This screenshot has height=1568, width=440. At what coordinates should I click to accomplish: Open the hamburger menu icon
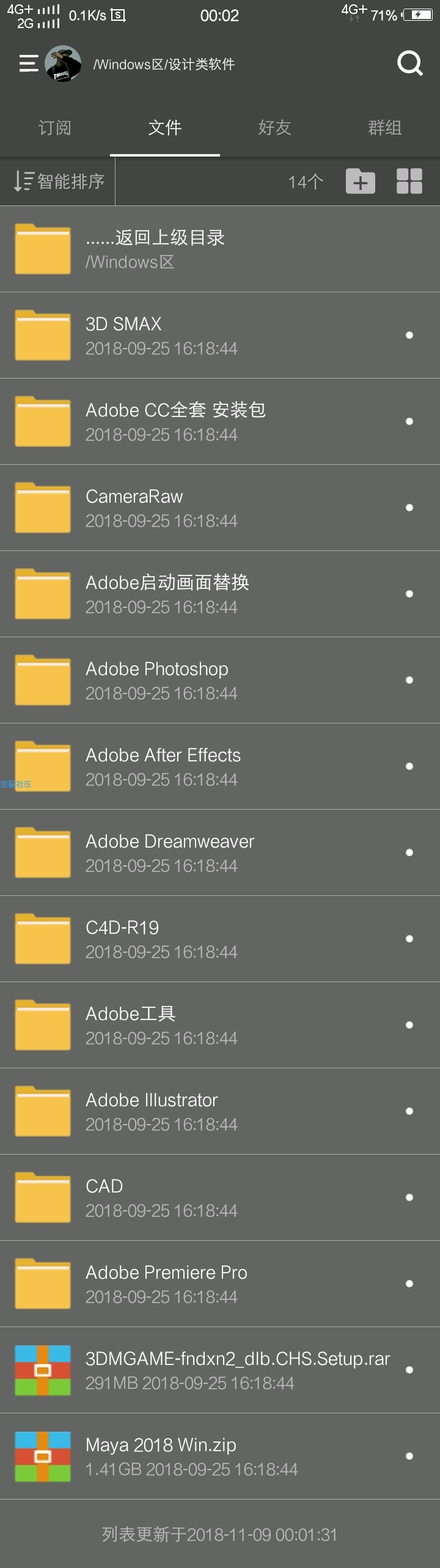pos(29,64)
